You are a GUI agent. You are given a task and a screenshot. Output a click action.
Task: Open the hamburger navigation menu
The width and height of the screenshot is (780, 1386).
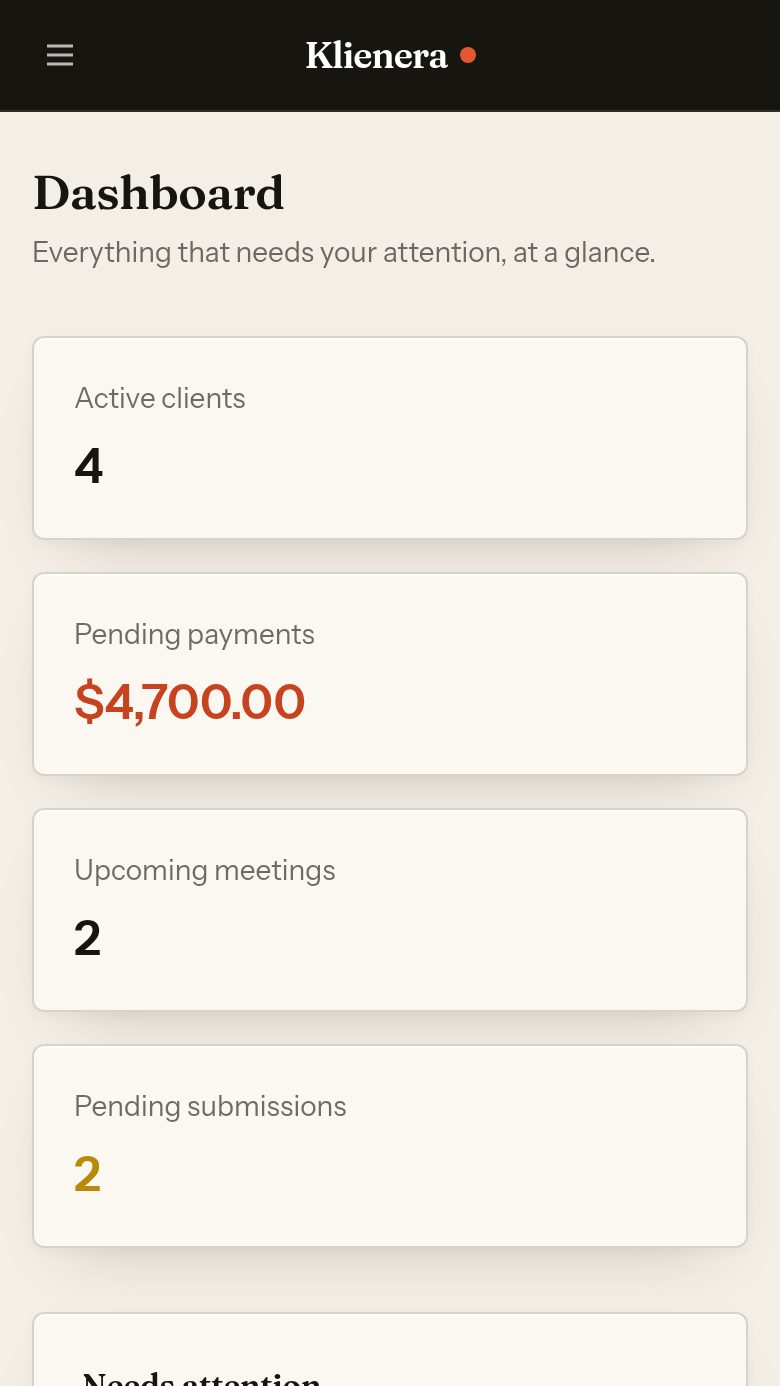pyautogui.click(x=60, y=55)
